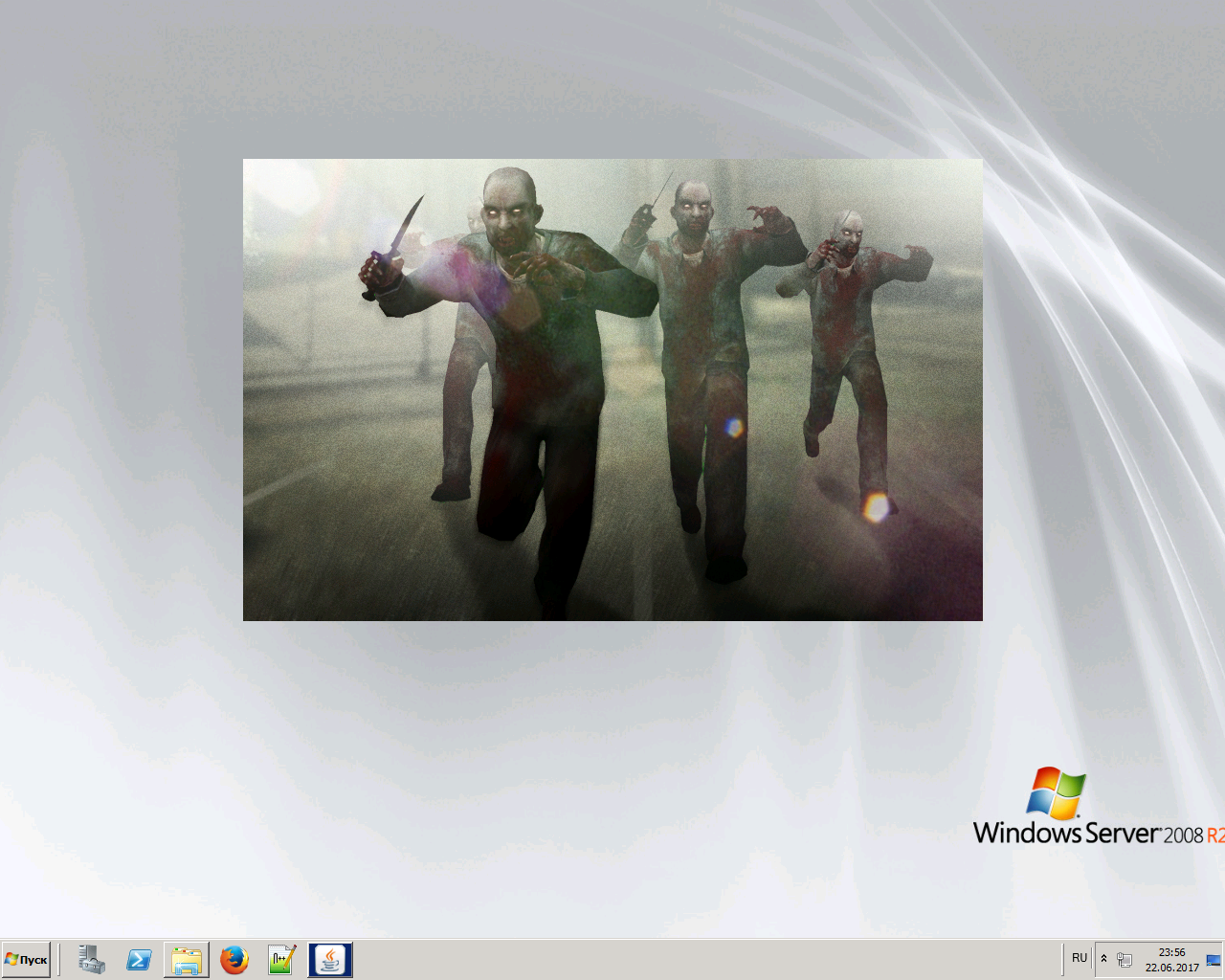The width and height of the screenshot is (1225, 980).
Task: Click the 23:56 time in the tray
Action: pyautogui.click(x=1171, y=952)
